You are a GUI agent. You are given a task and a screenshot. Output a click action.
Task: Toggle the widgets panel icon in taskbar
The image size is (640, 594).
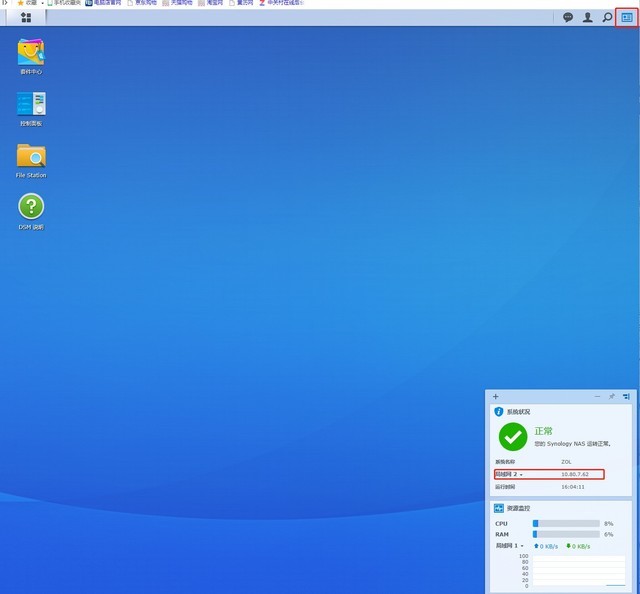click(x=627, y=18)
